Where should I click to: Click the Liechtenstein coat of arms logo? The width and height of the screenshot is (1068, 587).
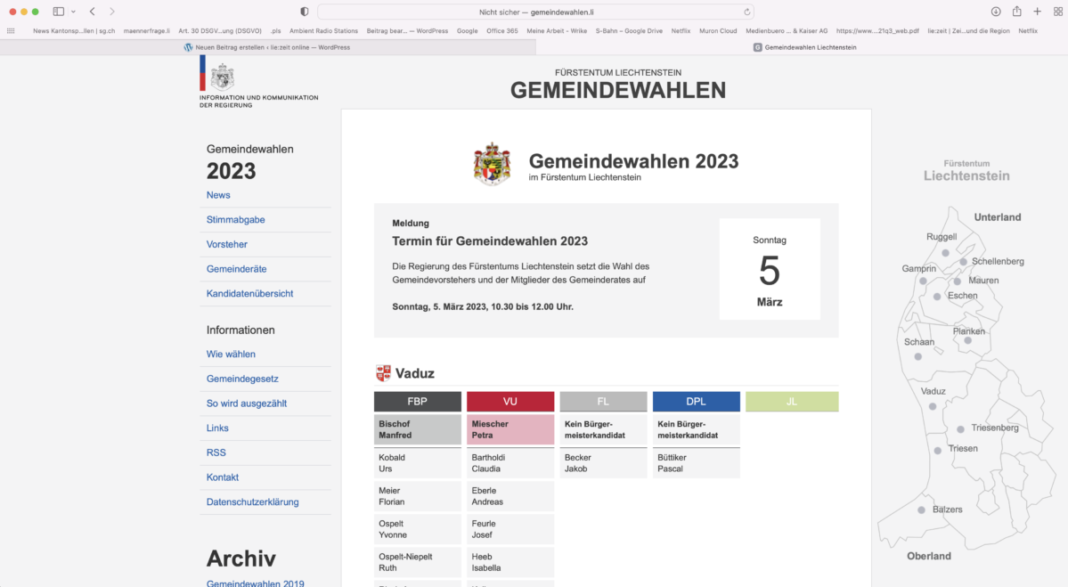coord(492,164)
